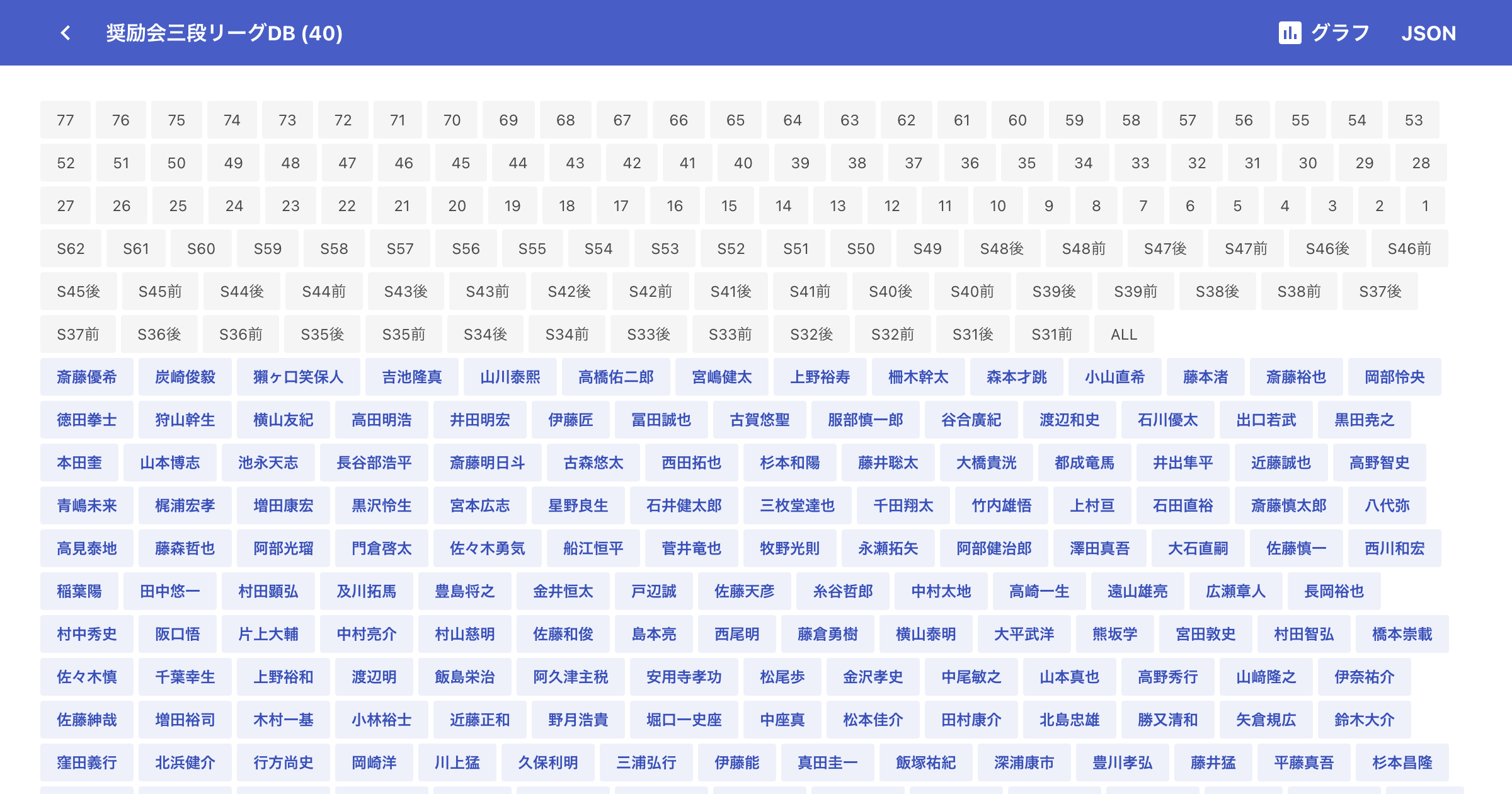Viewport: 1512px width, 794px height.
Task: Select the S46前 season chip
Action: tap(1409, 248)
